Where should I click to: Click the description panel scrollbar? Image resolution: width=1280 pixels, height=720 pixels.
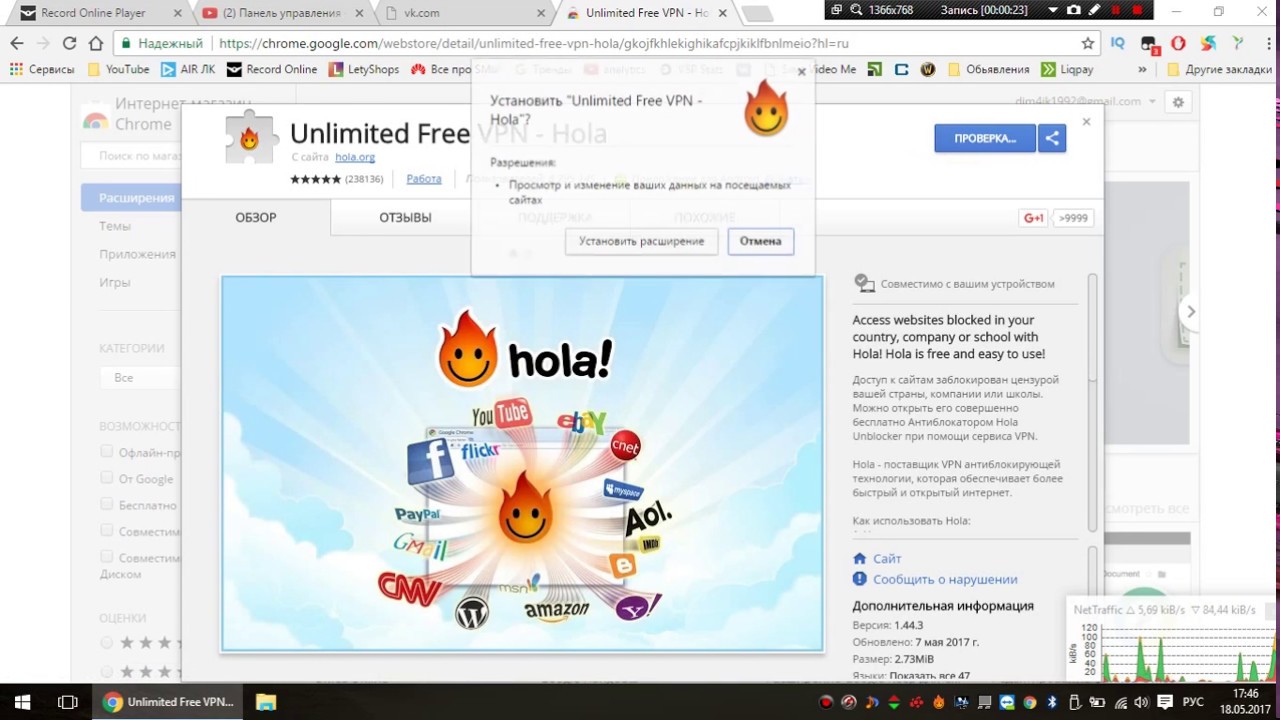(x=1093, y=327)
